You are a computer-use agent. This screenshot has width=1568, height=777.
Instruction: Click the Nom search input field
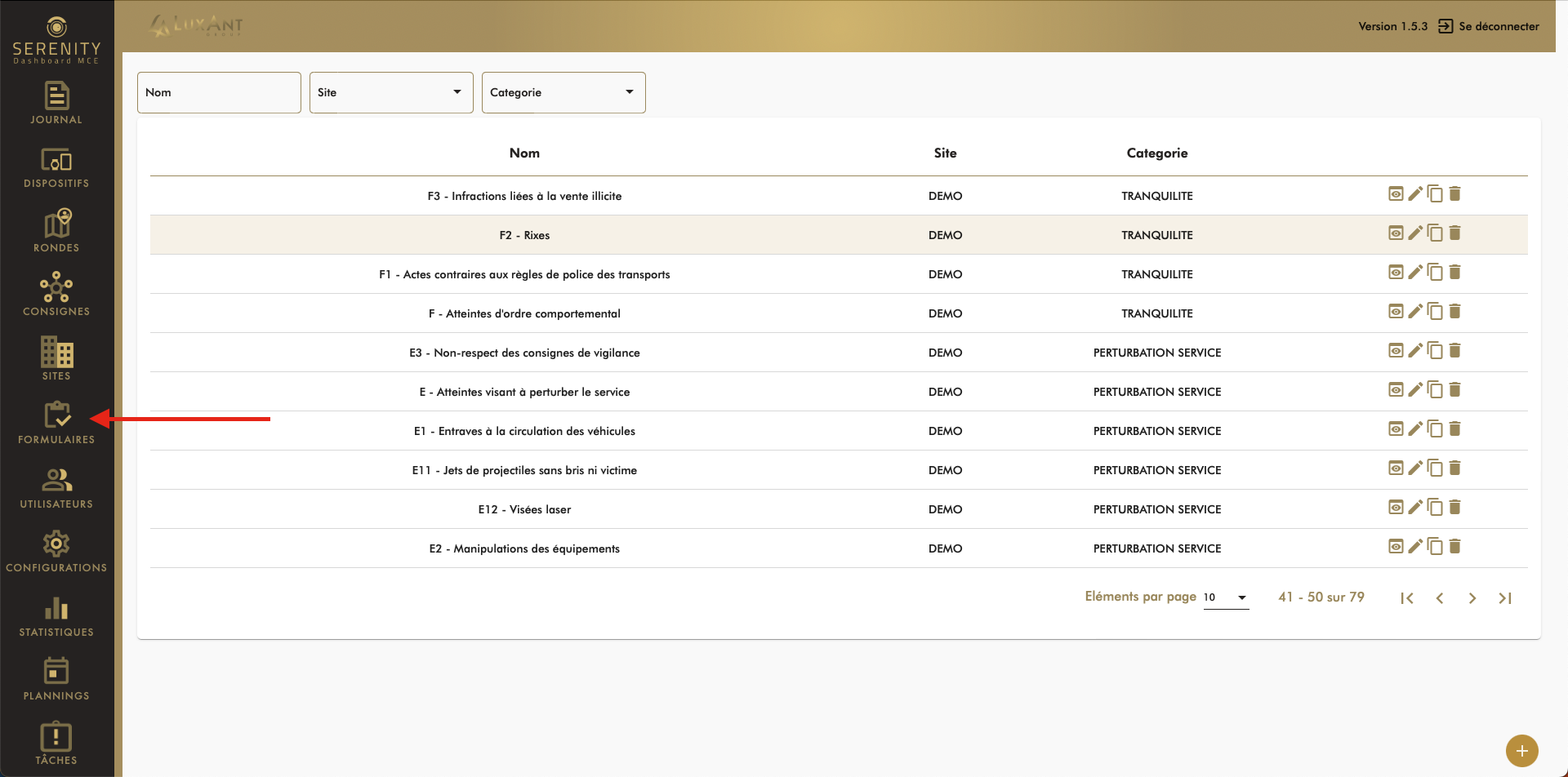pyautogui.click(x=219, y=92)
